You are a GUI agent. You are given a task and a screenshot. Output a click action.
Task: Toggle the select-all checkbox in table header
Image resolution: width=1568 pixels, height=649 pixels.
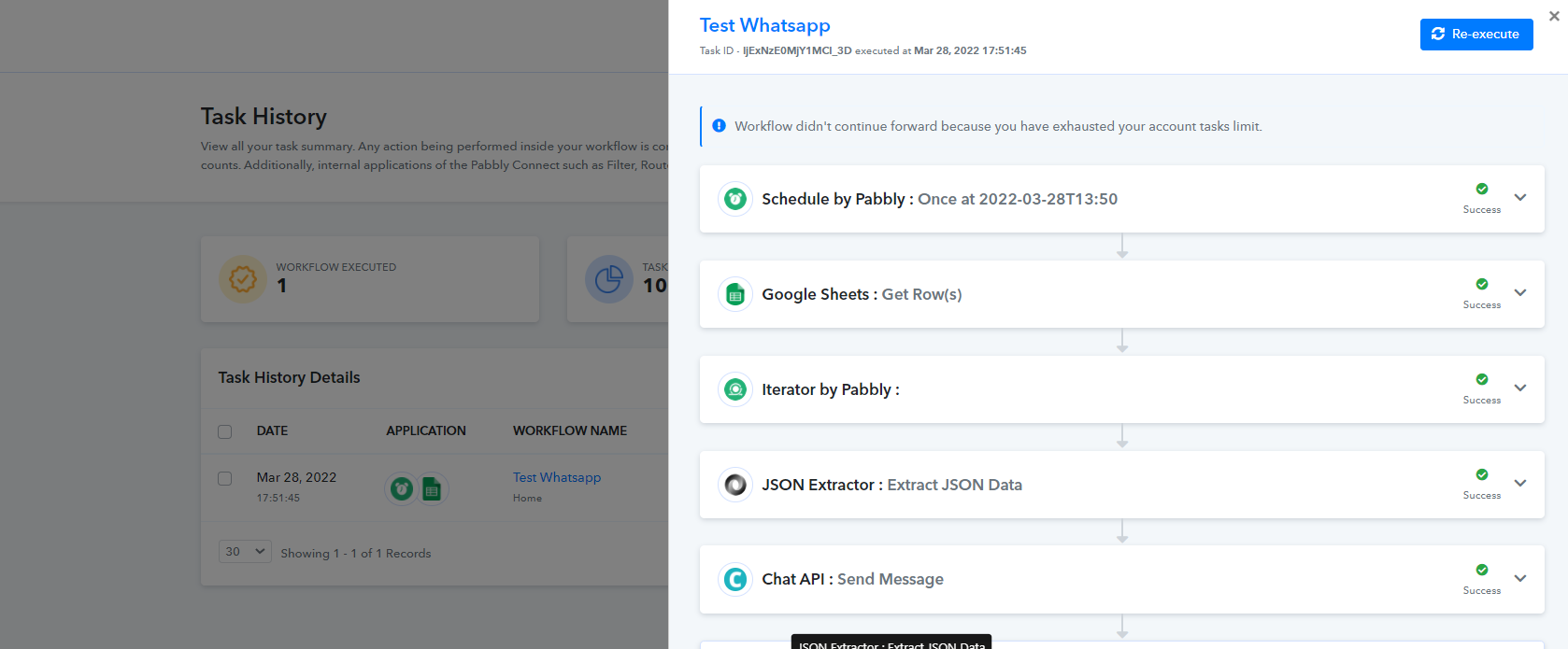[x=224, y=431]
